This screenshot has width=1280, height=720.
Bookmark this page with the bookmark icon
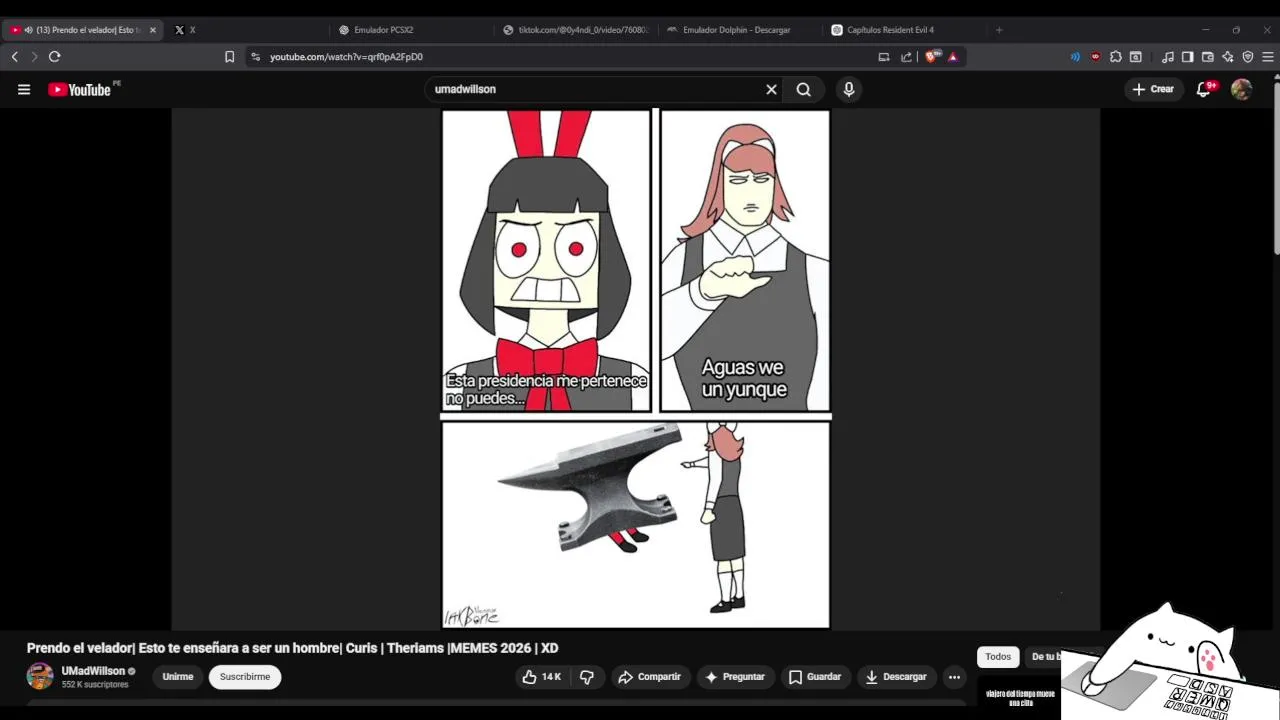click(x=229, y=57)
